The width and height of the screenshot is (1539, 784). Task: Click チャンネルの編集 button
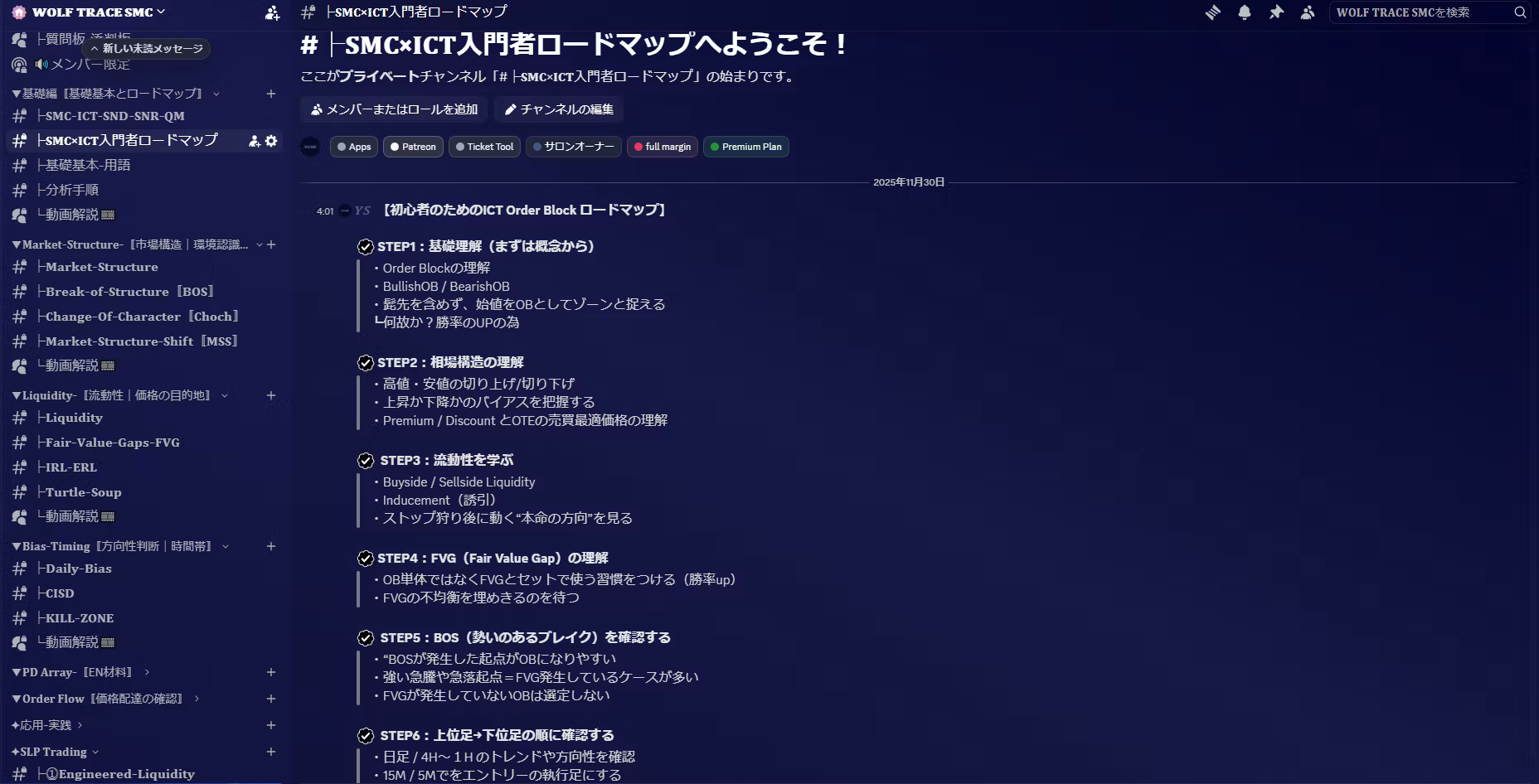(x=559, y=109)
